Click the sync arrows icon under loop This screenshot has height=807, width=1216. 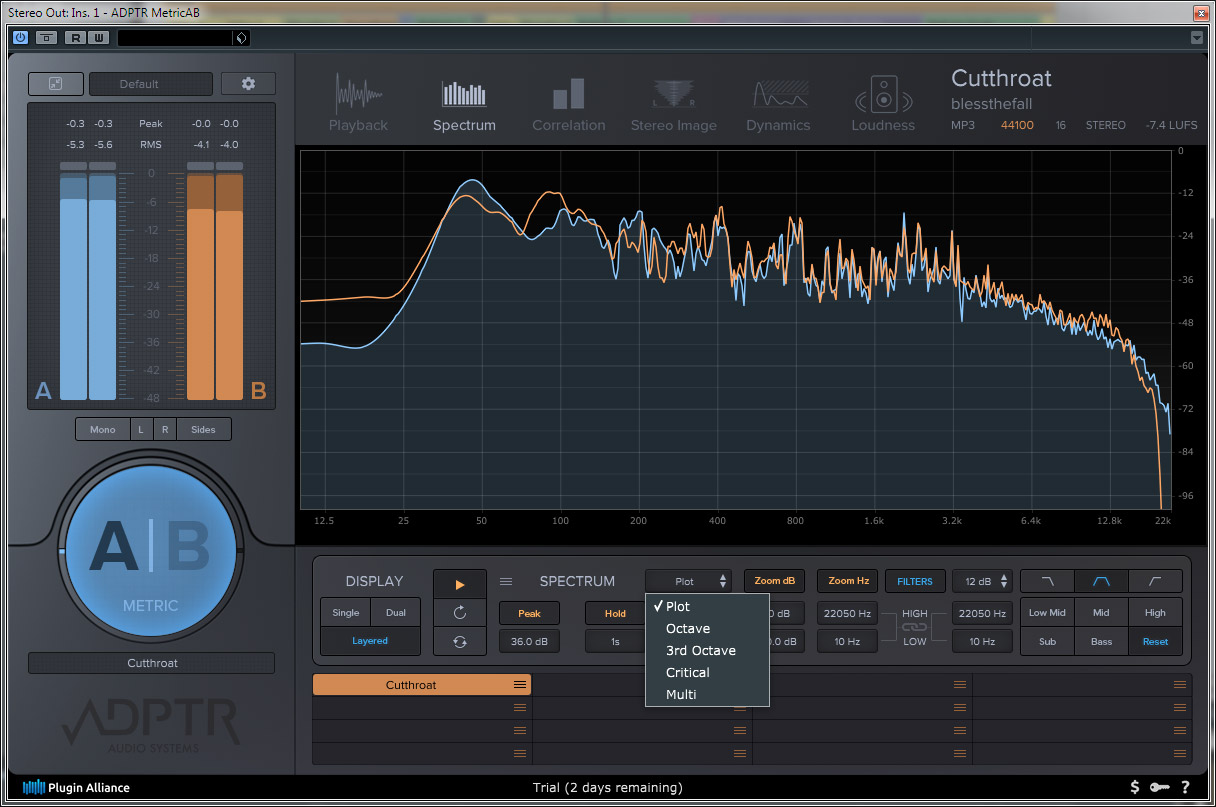coord(460,642)
